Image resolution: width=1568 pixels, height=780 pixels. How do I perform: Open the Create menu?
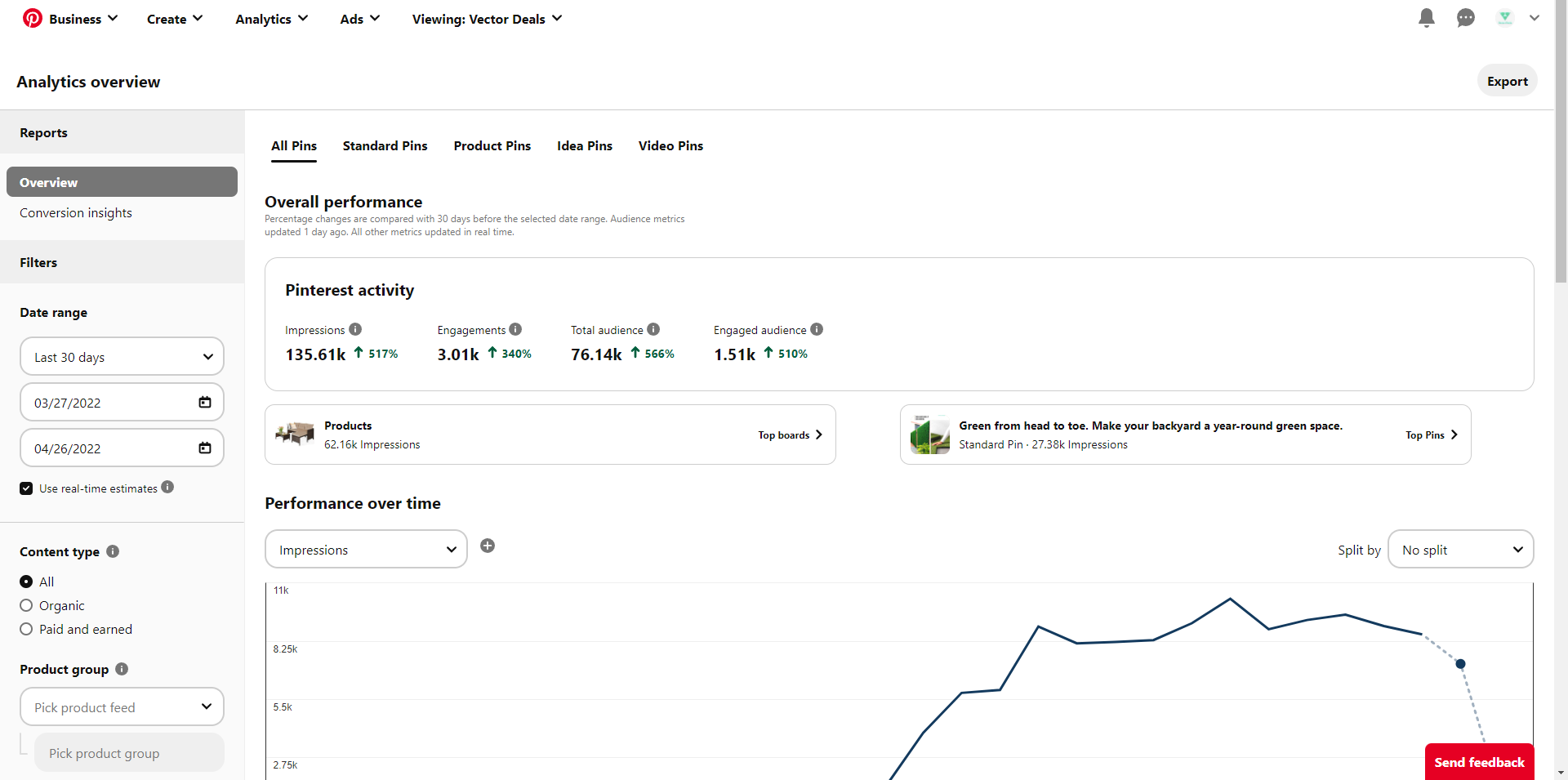175,19
